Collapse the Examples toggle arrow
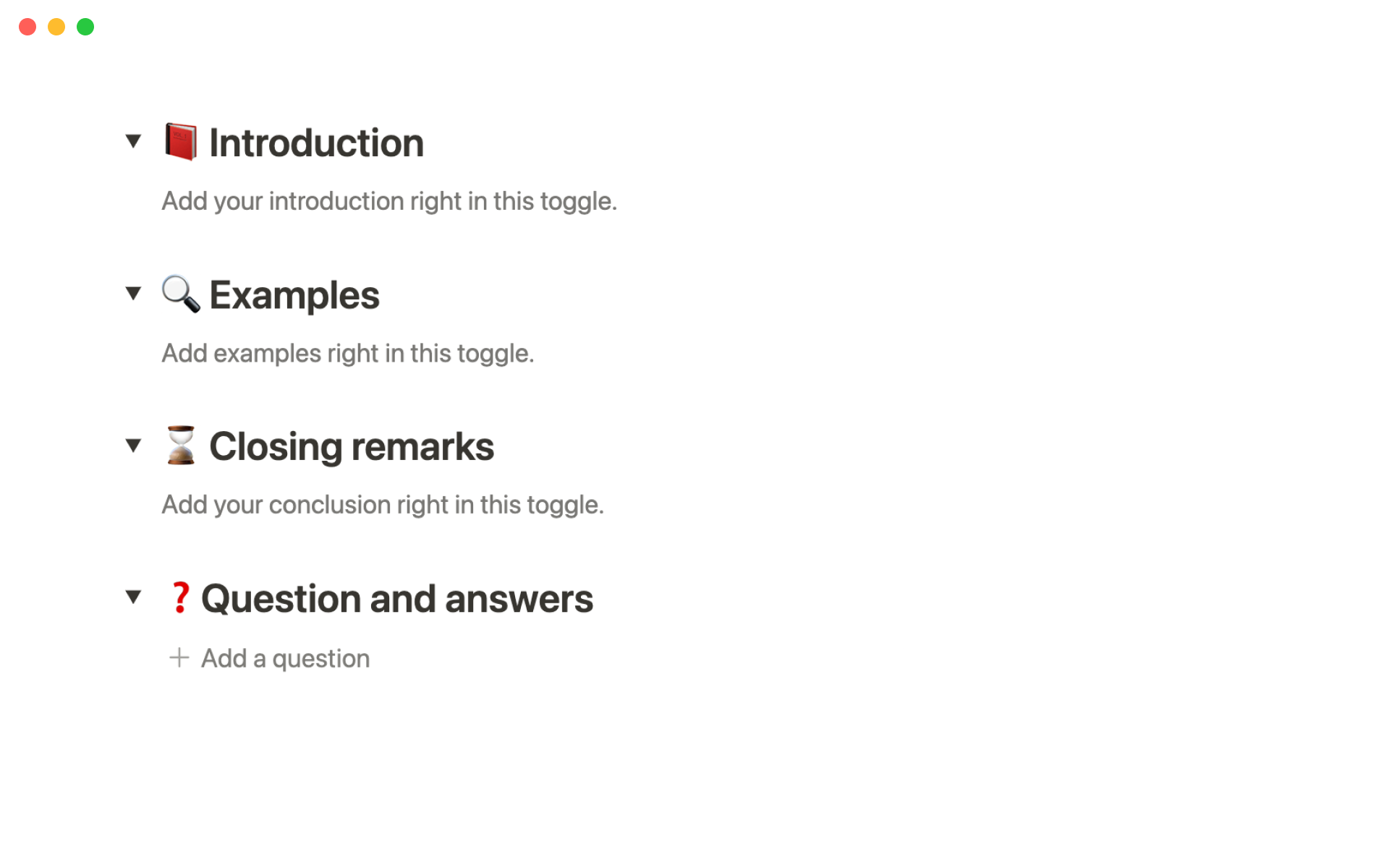The image size is (1389, 868). (133, 293)
